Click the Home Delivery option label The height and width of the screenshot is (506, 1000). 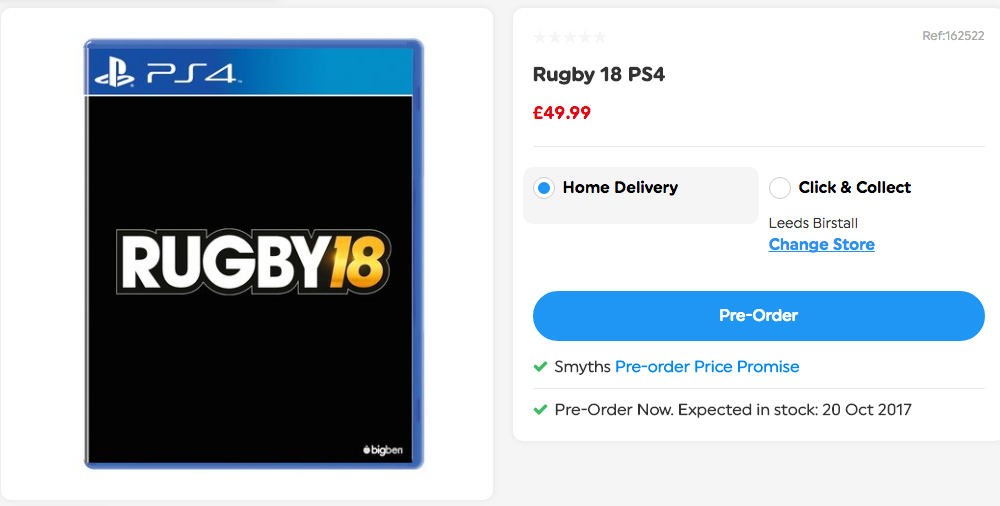(x=620, y=187)
